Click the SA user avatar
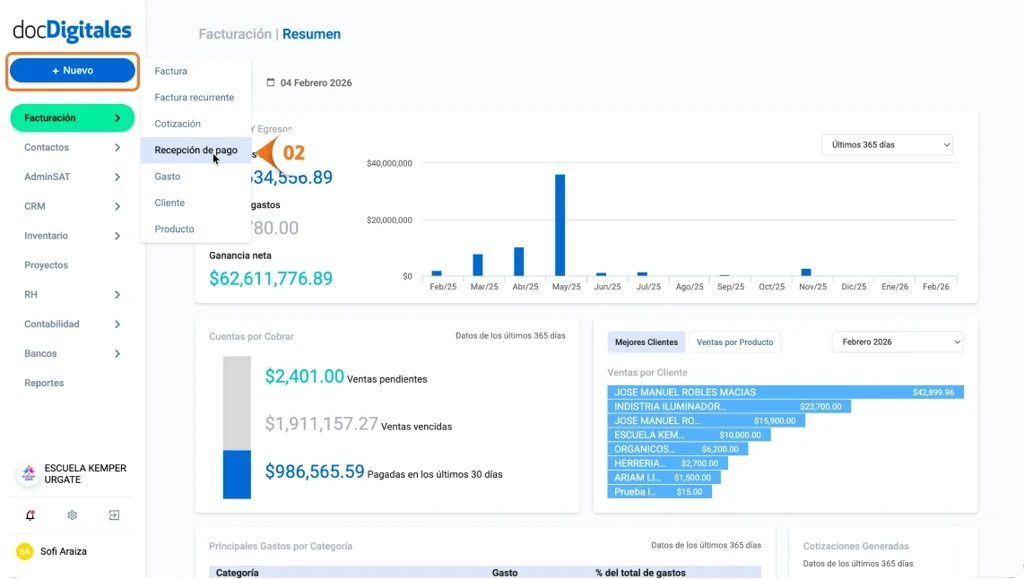This screenshot has width=1024, height=579. coord(24,551)
